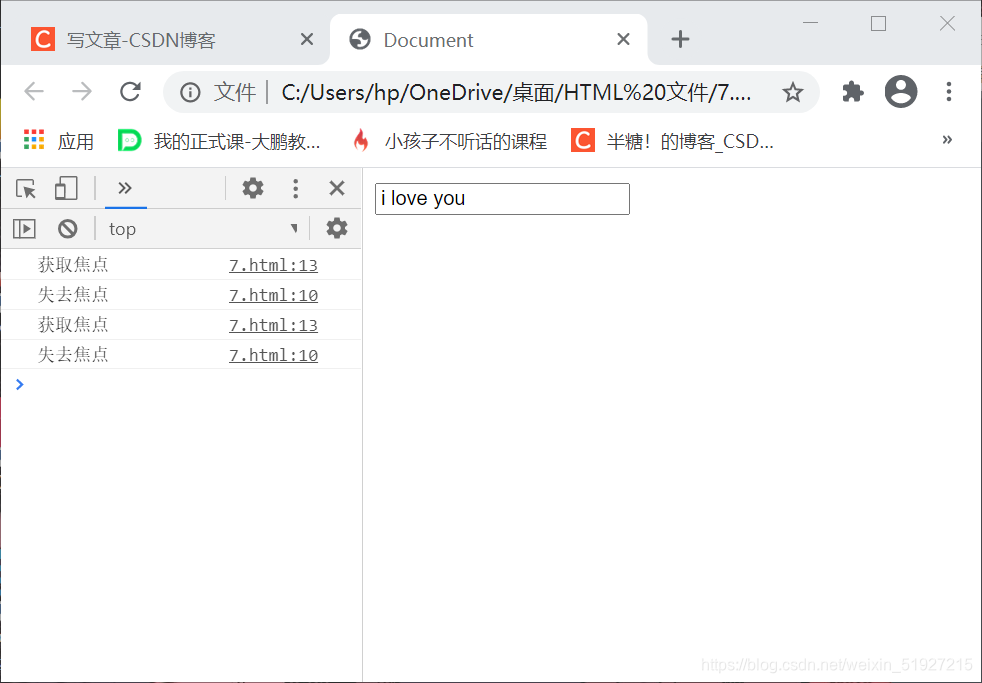Click the browser forward arrow
This screenshot has height=683, width=982.
(x=82, y=92)
